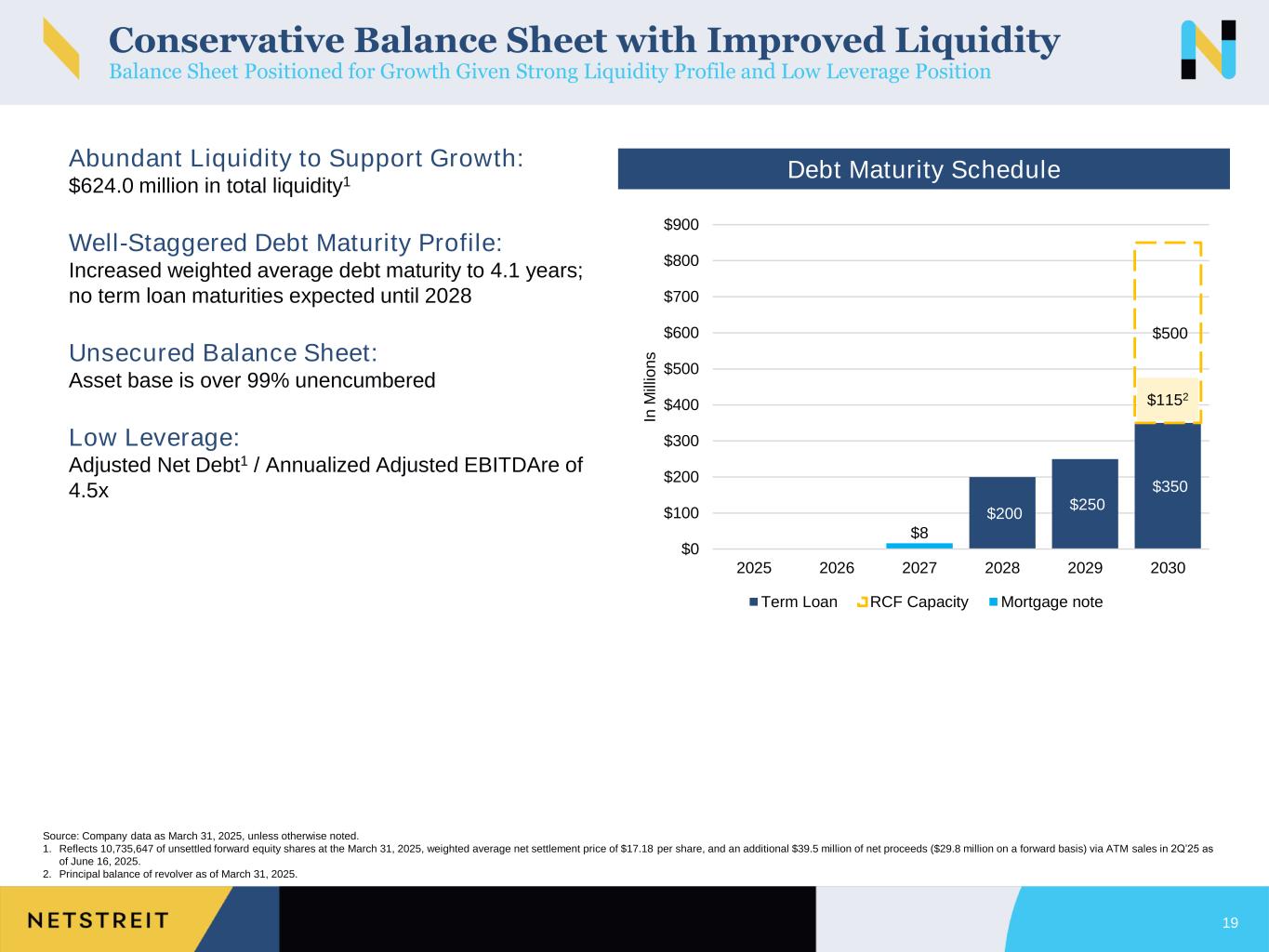Click the Term Loan legend marker
The width and height of the screenshot is (1269, 952).
click(x=754, y=602)
